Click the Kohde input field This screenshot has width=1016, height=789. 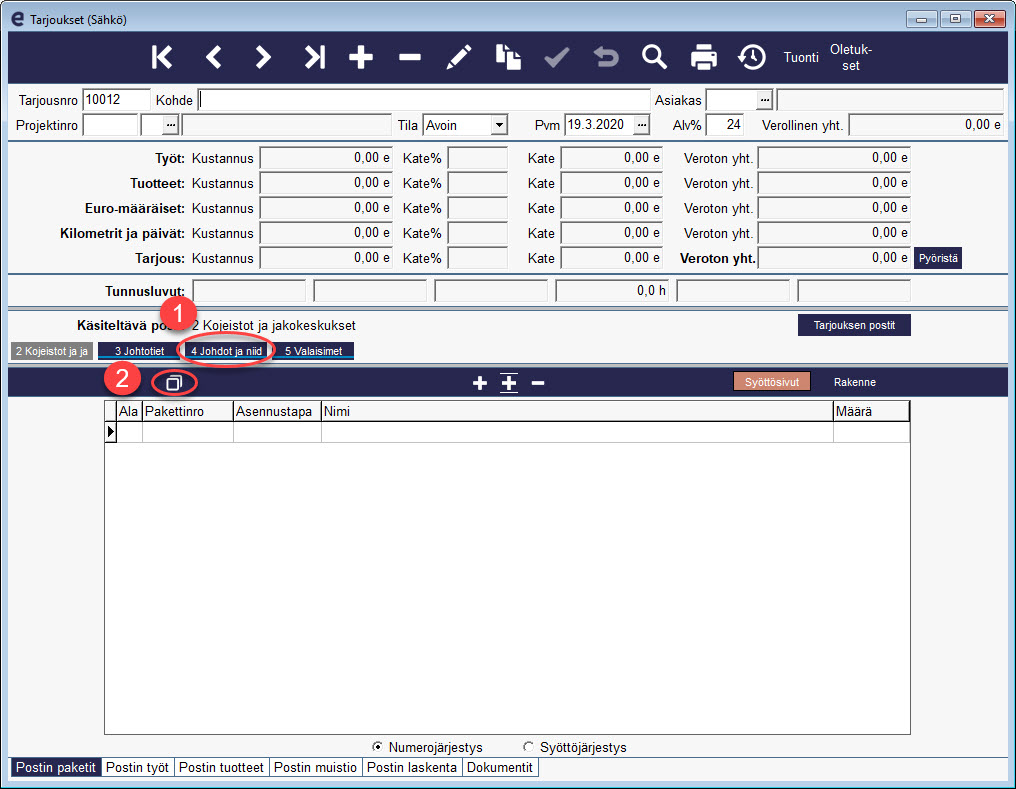pyautogui.click(x=424, y=100)
